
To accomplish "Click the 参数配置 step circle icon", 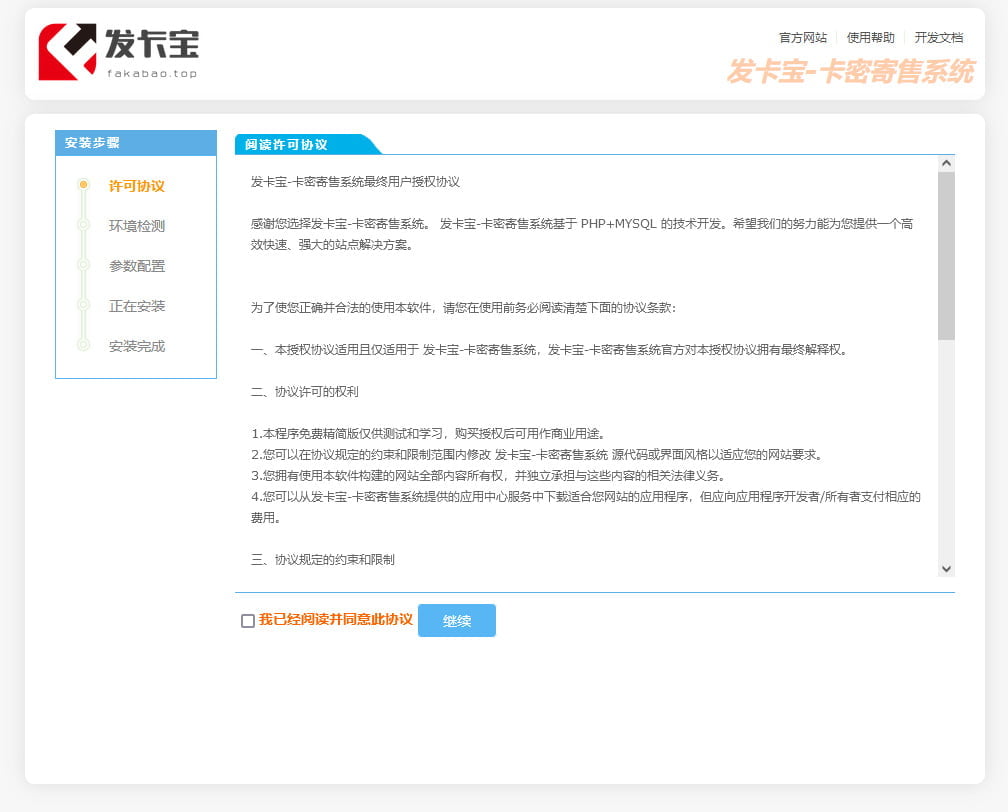I will (x=84, y=266).
